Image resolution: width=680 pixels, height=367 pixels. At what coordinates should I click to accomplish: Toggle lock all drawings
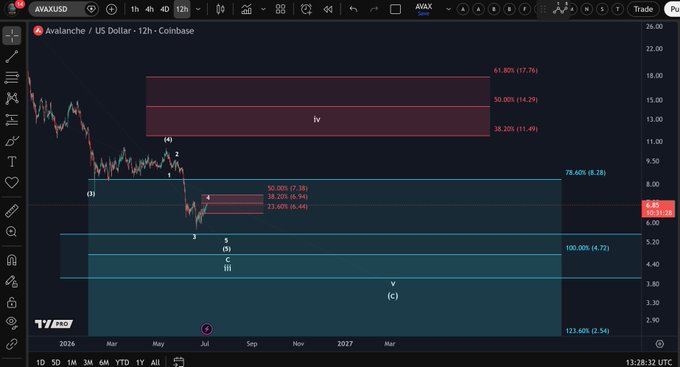coord(12,302)
